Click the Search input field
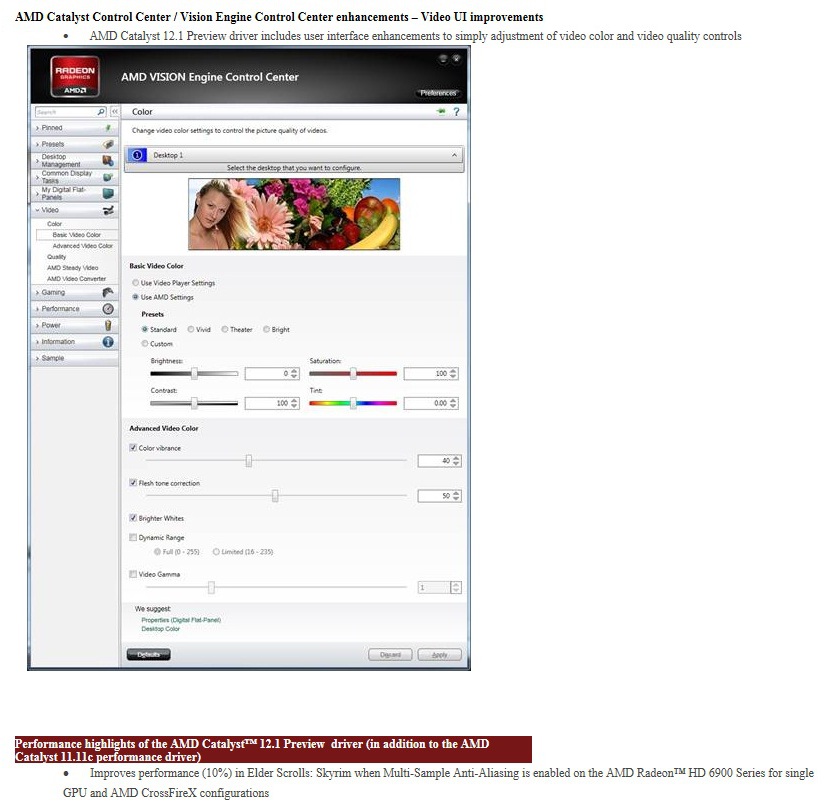824x810 pixels. coord(66,112)
